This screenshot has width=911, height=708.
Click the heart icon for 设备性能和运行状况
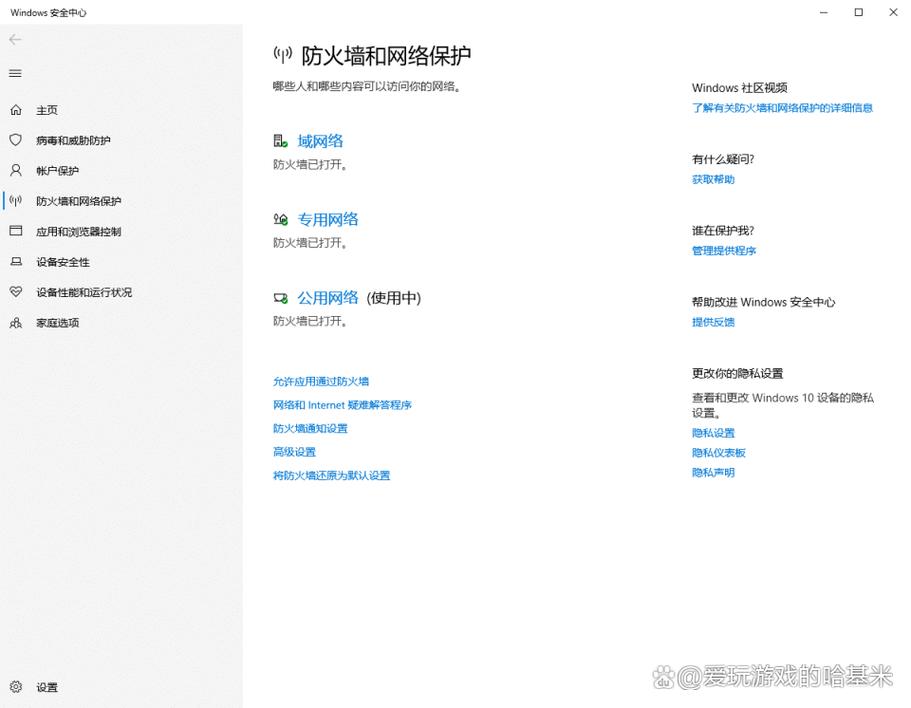click(x=16, y=292)
